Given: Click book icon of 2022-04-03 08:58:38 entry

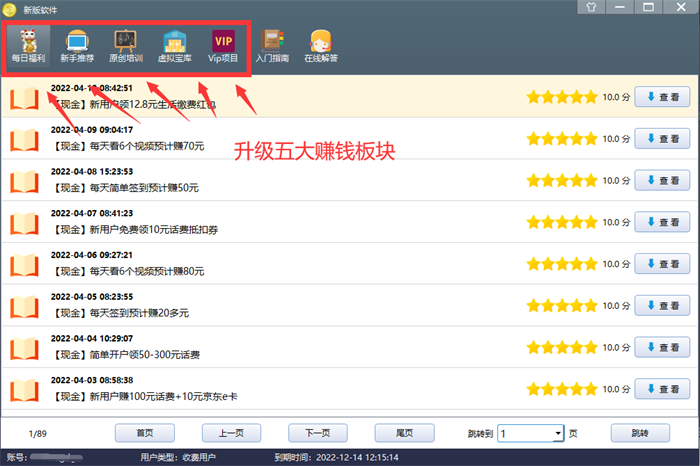Looking at the screenshot, I should 24,389.
